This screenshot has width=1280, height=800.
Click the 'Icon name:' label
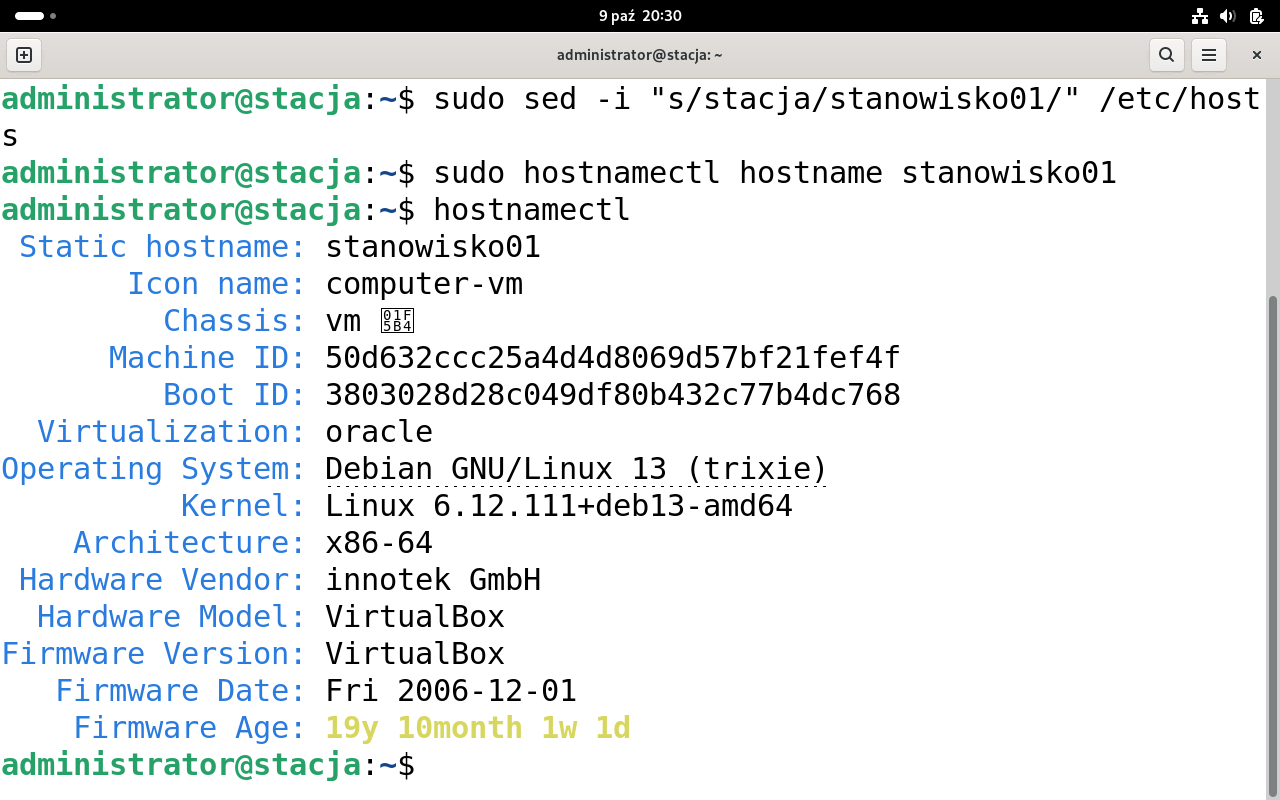216,284
